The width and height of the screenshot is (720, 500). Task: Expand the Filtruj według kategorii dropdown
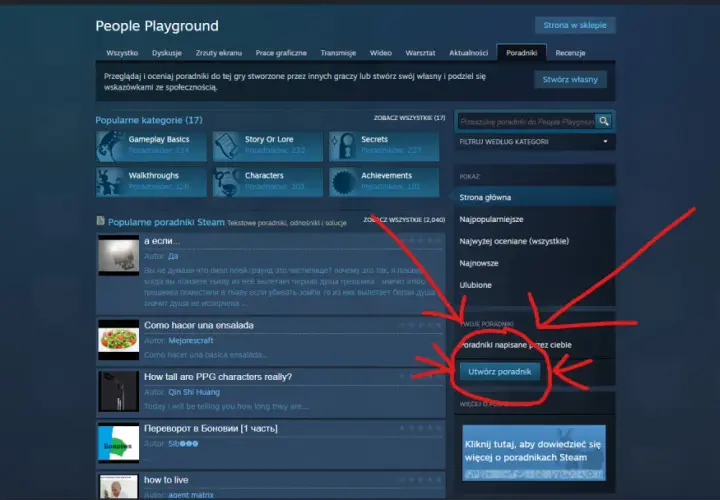534,141
